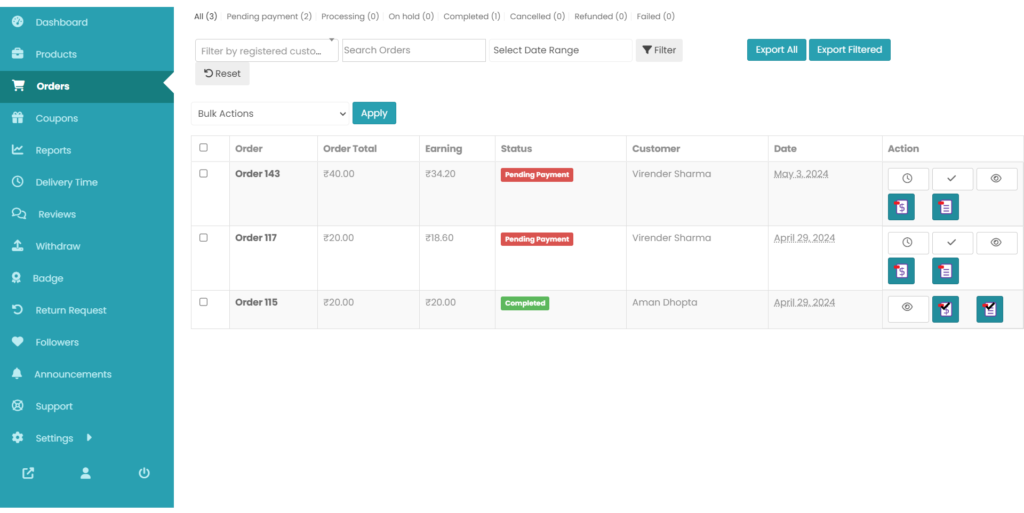The image size is (1024, 513).
Task: Mark Order 143 as processing clock icon
Action: 908,178
